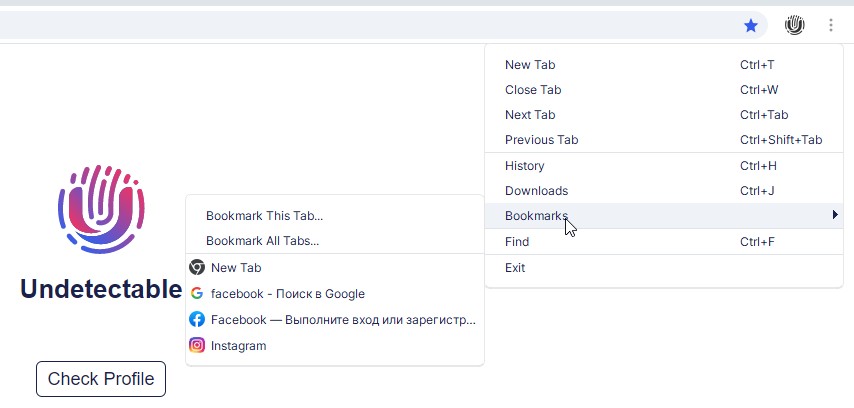Open Downloads from the menu
The image size is (854, 408).
536,191
